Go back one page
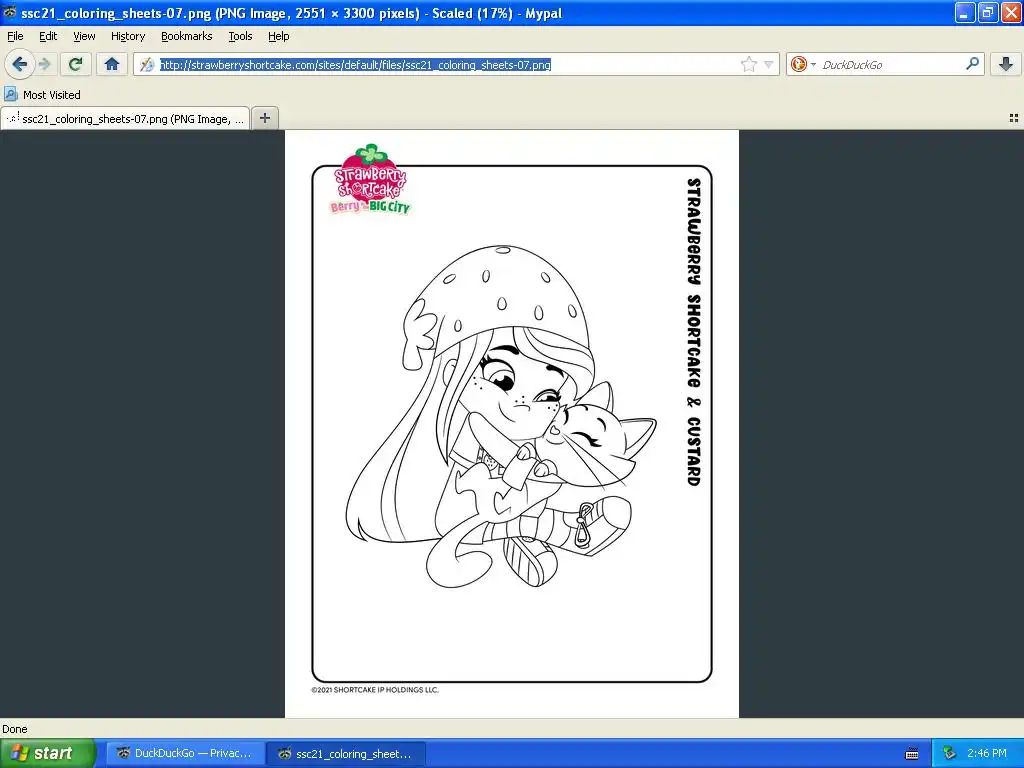The width and height of the screenshot is (1024, 768). point(20,64)
